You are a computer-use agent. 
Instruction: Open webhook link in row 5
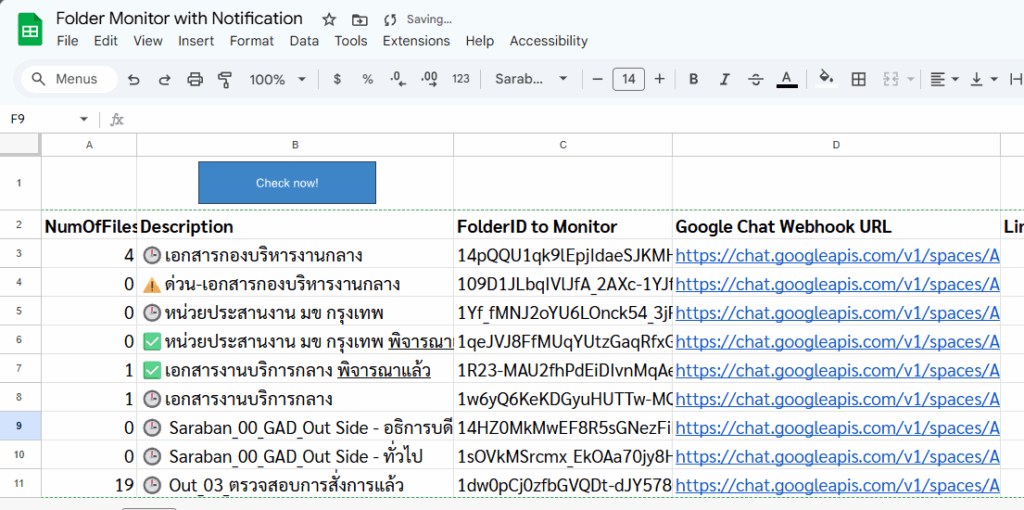[837, 313]
